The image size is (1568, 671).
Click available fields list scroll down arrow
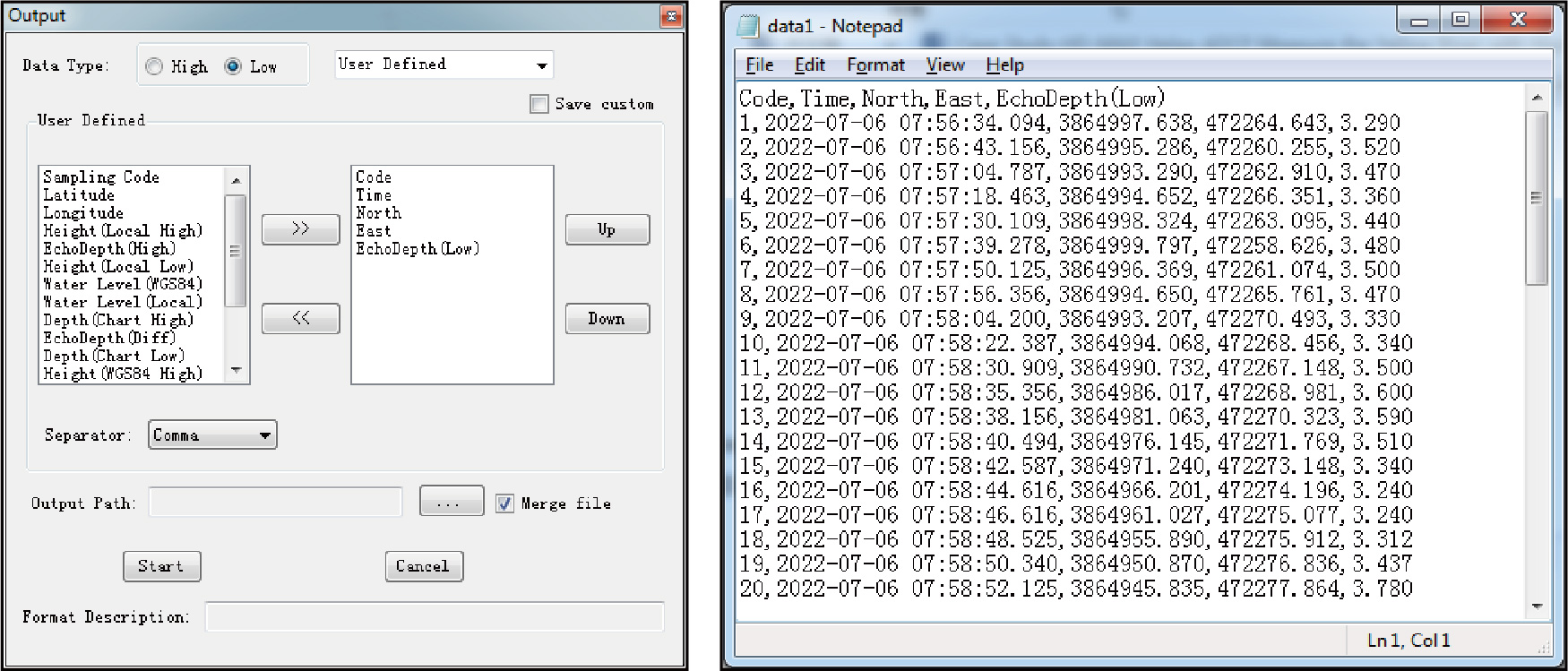pos(236,369)
